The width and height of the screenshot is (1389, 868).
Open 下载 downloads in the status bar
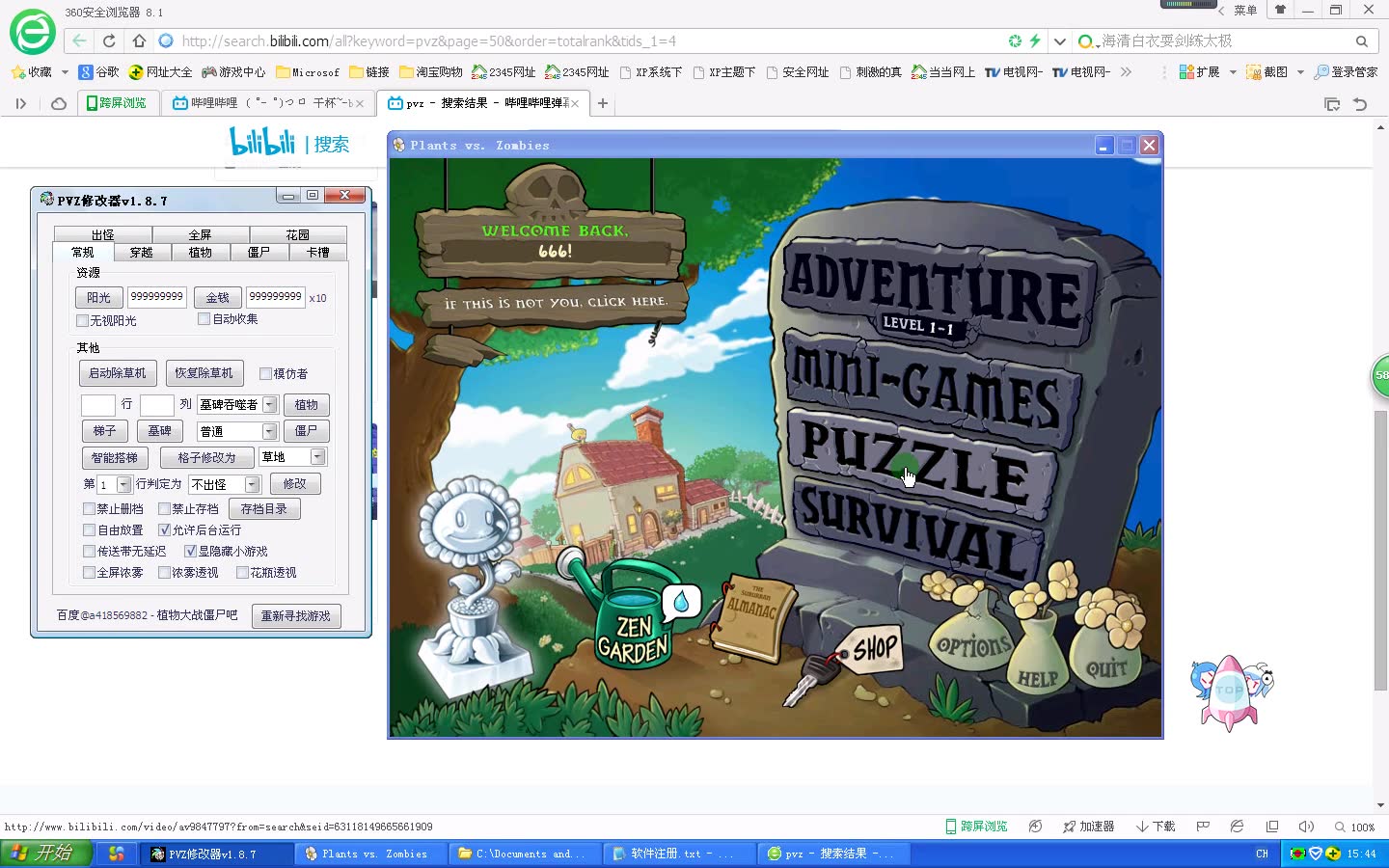click(x=1156, y=827)
